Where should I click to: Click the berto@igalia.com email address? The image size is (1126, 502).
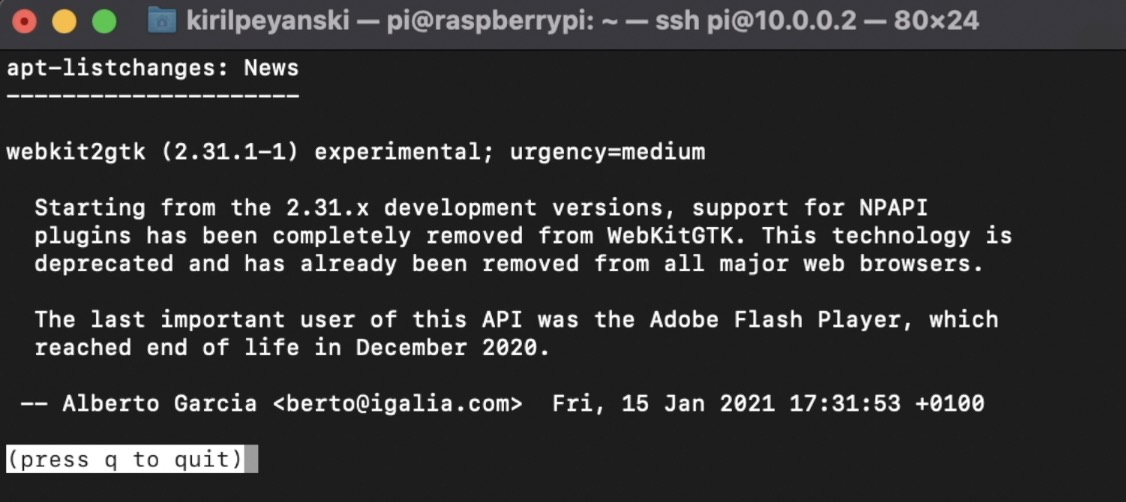397,404
